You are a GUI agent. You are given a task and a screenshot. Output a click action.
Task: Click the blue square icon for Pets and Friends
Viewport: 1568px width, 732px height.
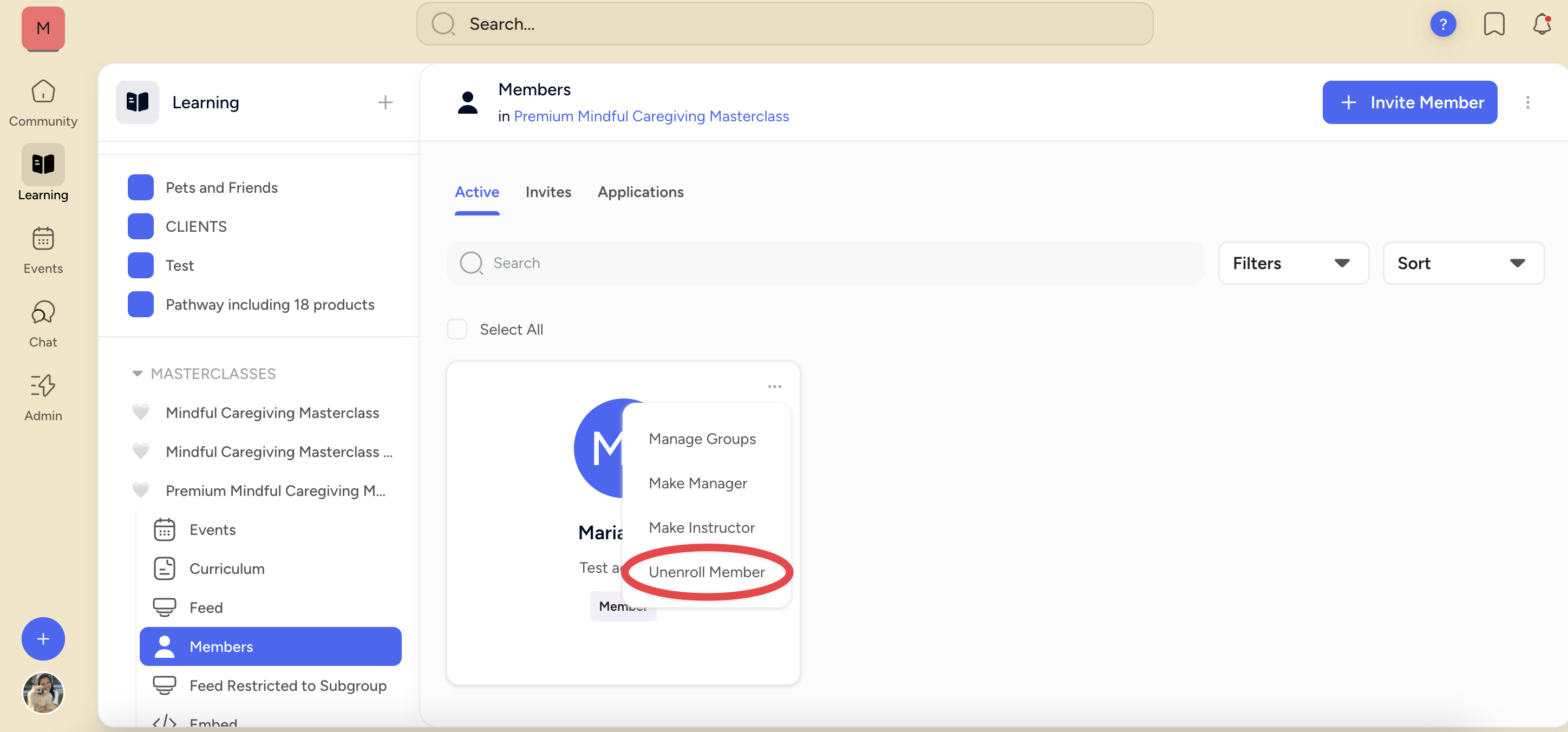(141, 187)
